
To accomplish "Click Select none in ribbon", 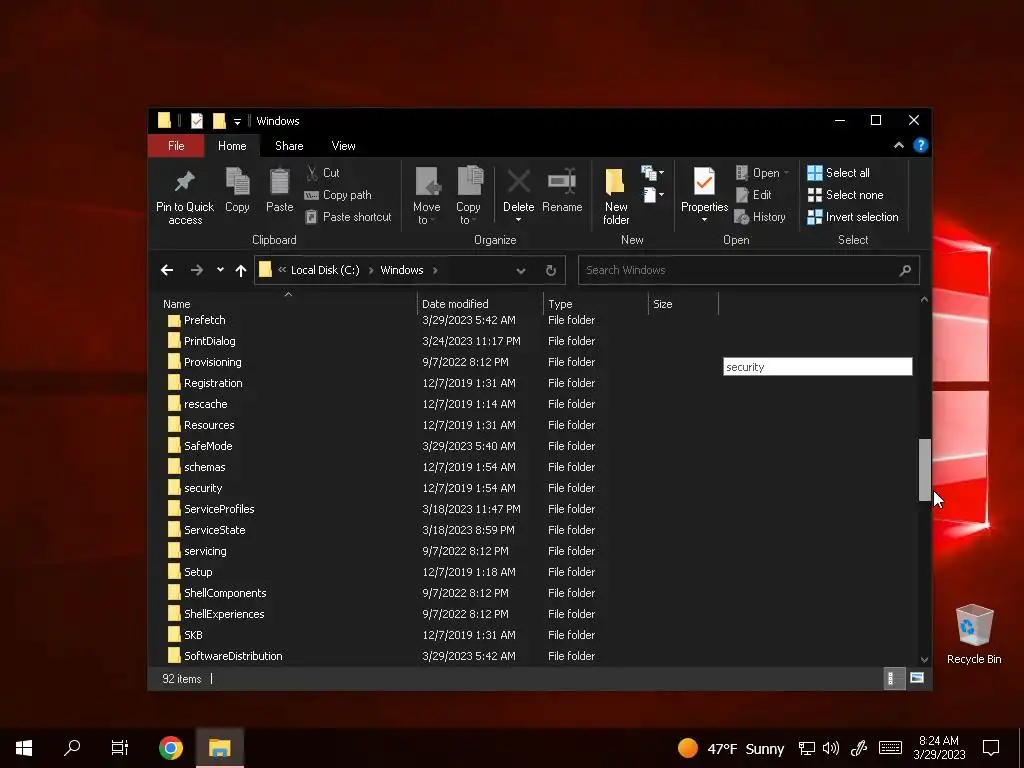I will pyautogui.click(x=846, y=195).
